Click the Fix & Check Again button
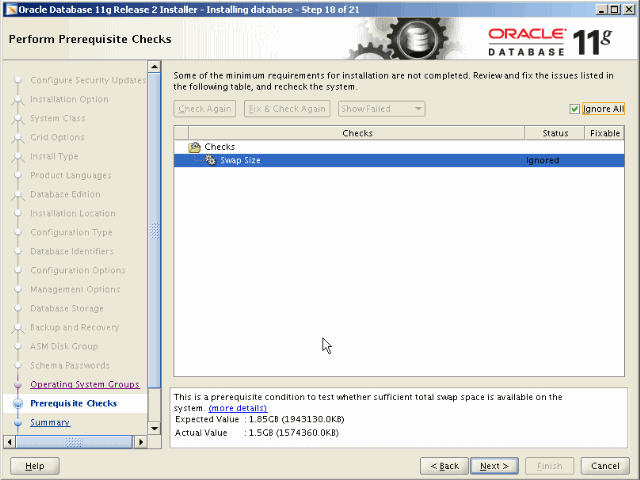Image resolution: width=640 pixels, height=480 pixels. click(x=287, y=109)
